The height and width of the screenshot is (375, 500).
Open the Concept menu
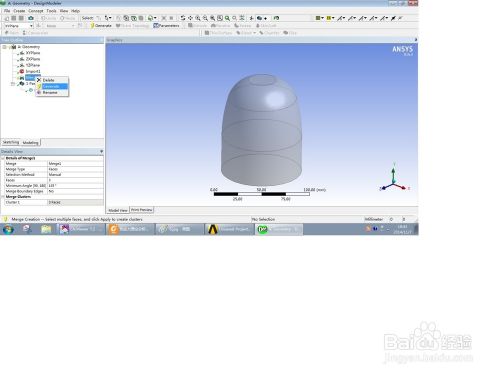coord(36,11)
